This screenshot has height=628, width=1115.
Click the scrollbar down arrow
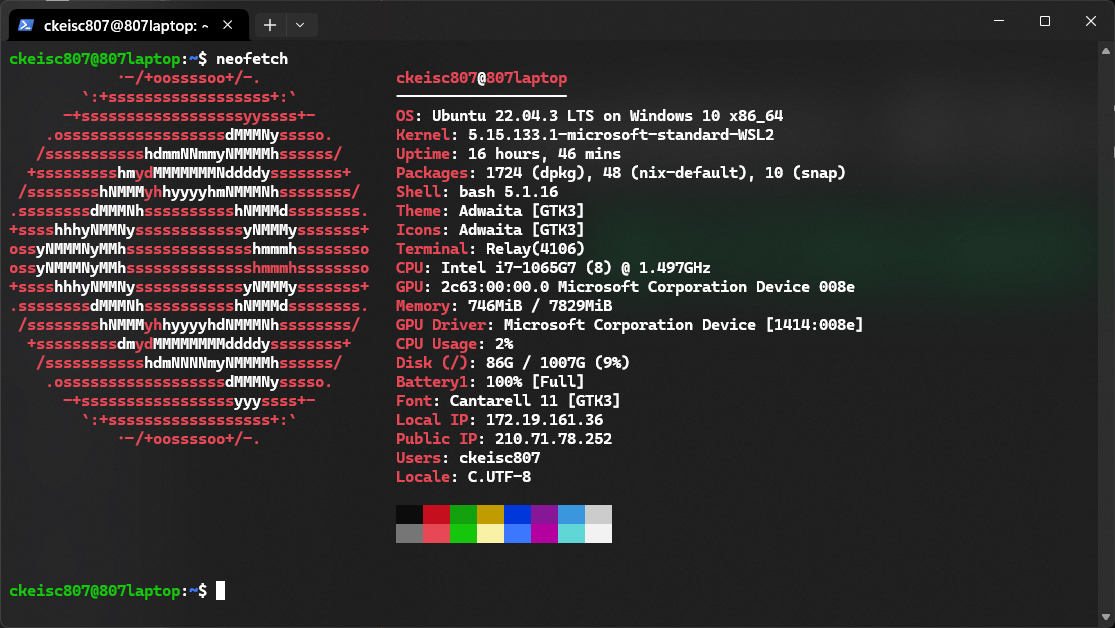pyautogui.click(x=1106, y=617)
